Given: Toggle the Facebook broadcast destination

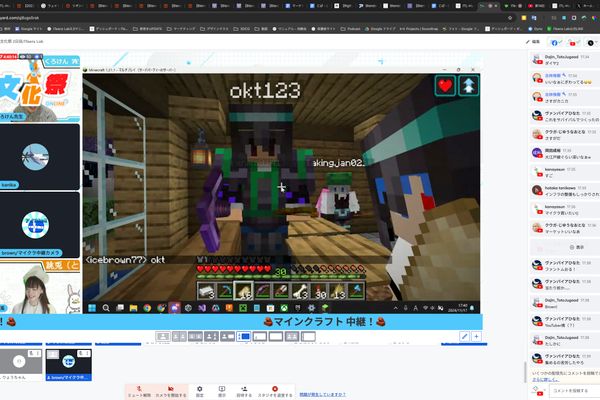Looking at the screenshot, I should coord(556,42).
